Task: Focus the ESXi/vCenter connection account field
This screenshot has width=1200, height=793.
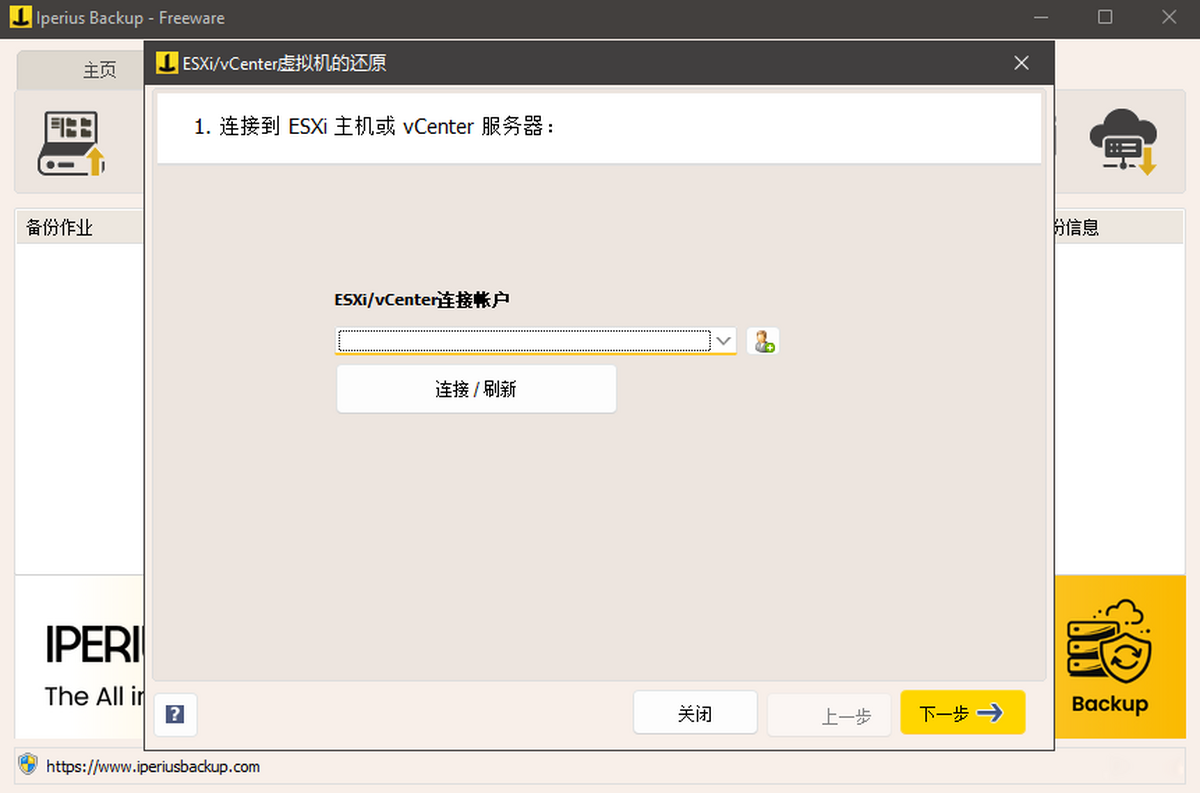Action: [x=524, y=342]
